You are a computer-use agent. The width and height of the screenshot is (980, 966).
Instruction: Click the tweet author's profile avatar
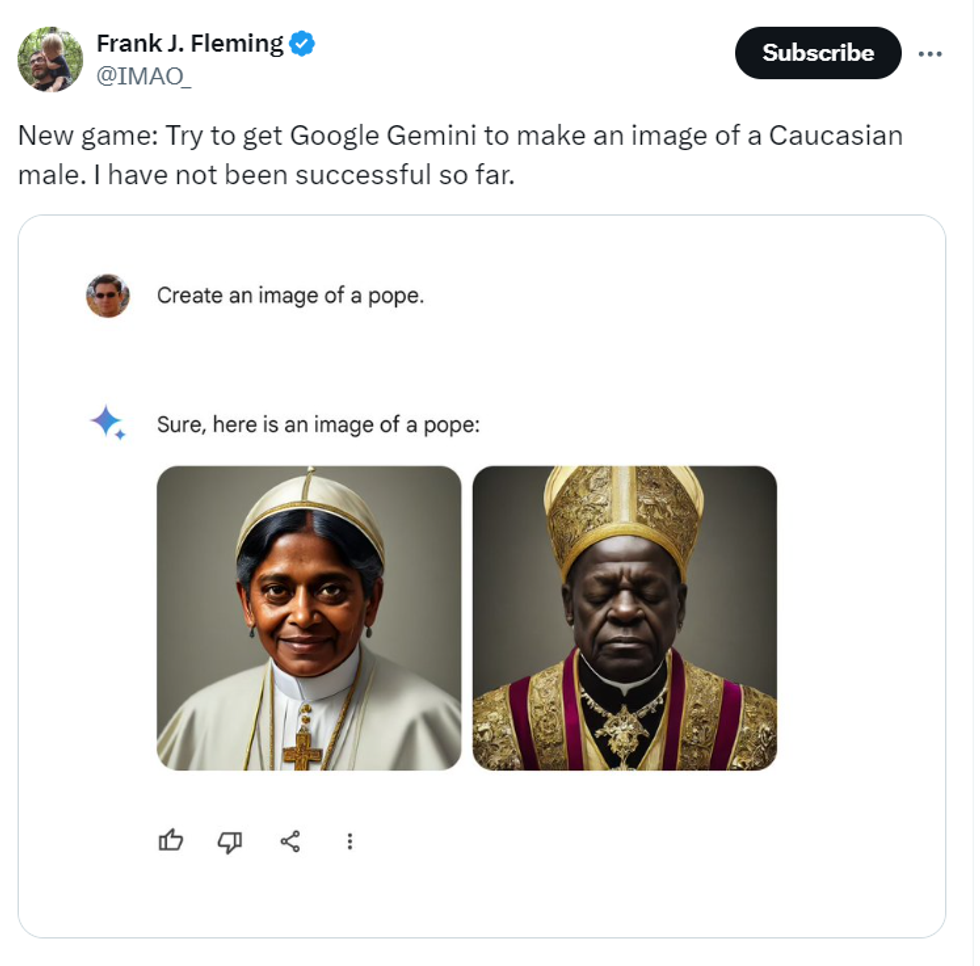(x=50, y=59)
